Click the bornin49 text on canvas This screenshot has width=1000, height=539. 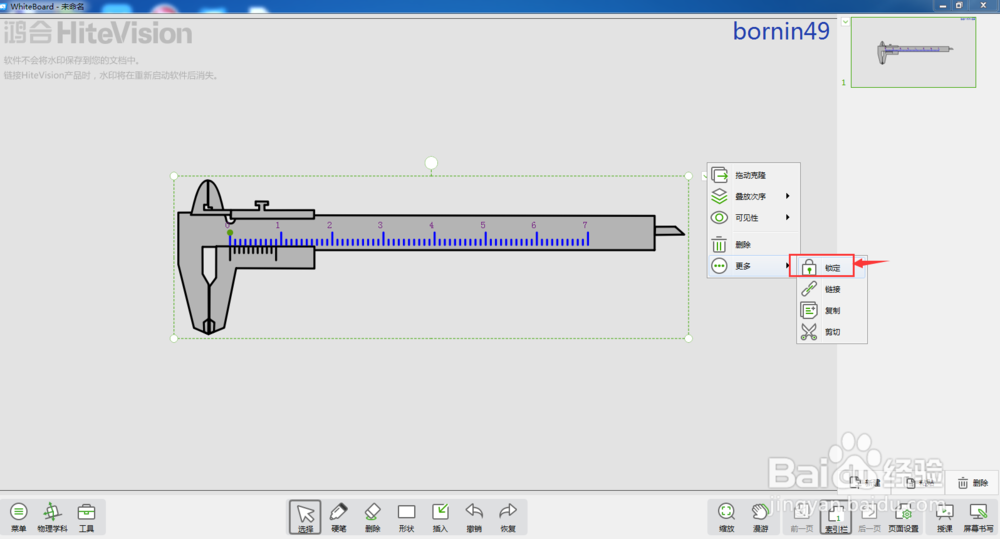coord(781,31)
